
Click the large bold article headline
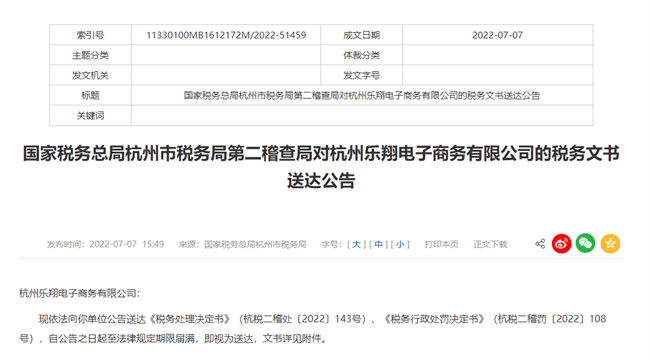[321, 167]
